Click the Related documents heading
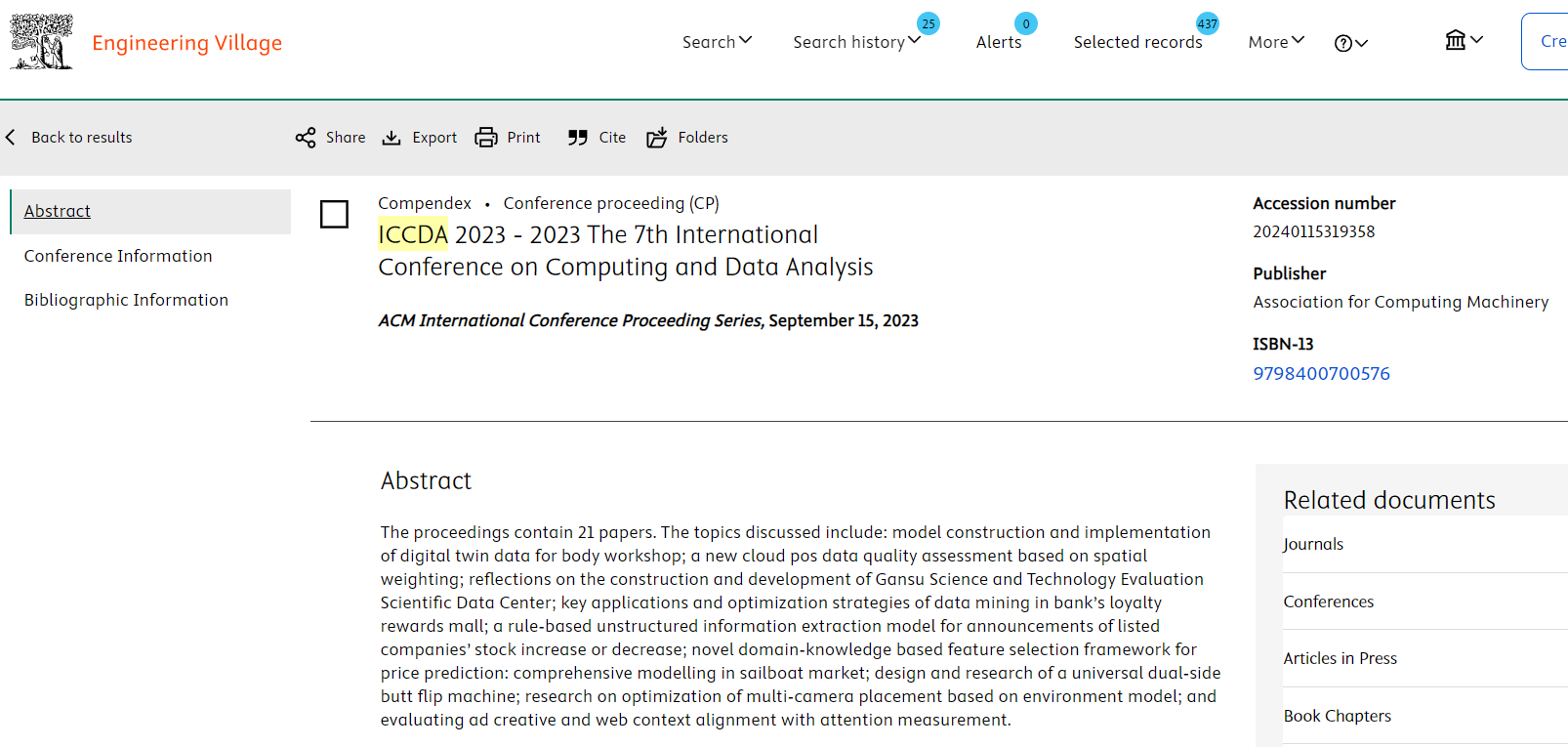This screenshot has height=747, width=1568. coord(1388,500)
